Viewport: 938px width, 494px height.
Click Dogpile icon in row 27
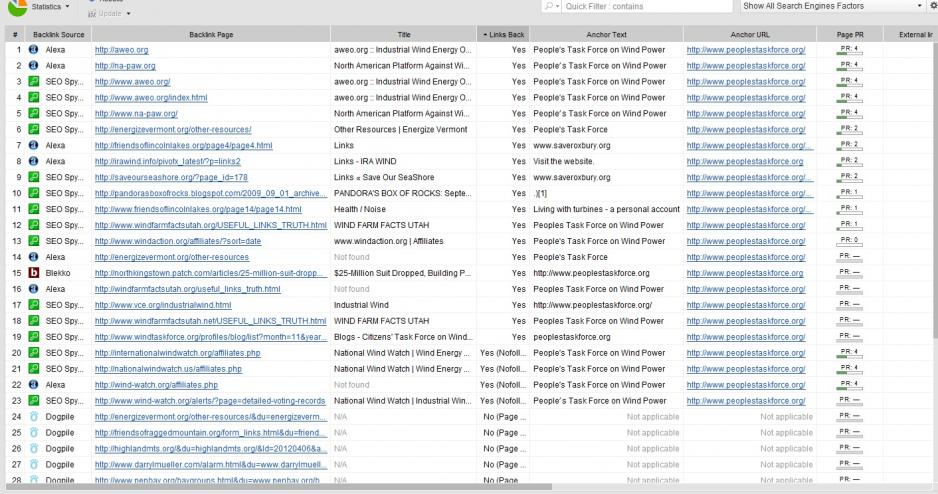(34, 465)
